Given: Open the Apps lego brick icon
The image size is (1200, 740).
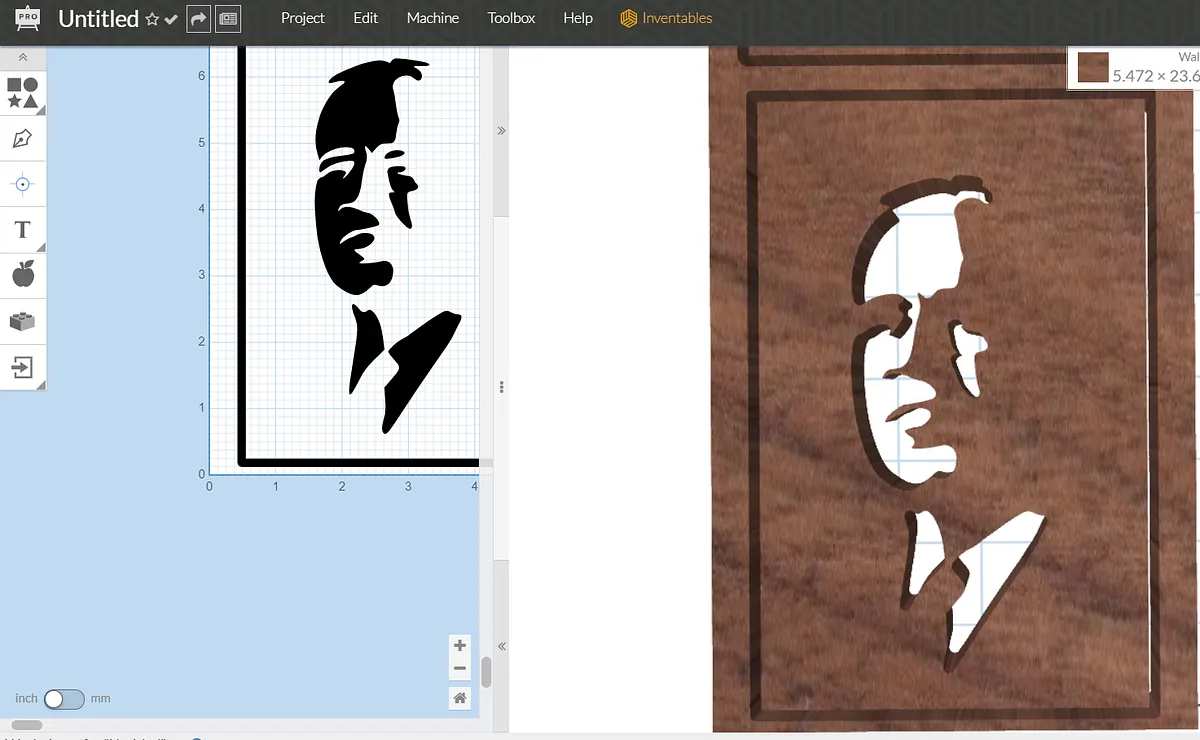Looking at the screenshot, I should 23,321.
